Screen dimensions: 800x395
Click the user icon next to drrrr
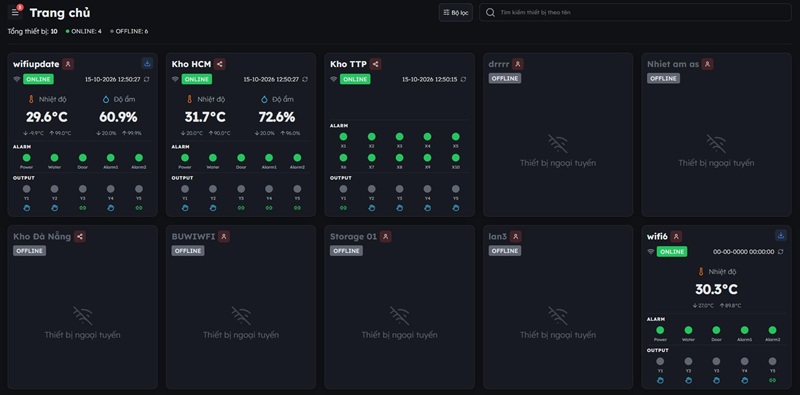click(x=518, y=64)
